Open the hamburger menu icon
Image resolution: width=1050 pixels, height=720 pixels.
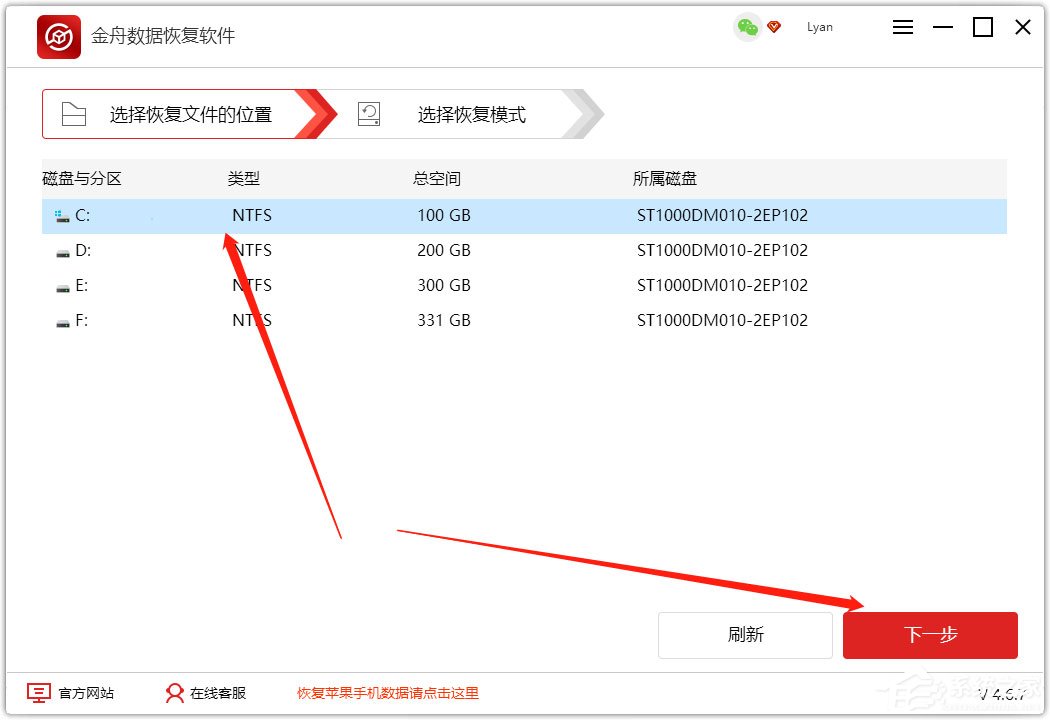pyautogui.click(x=902, y=27)
